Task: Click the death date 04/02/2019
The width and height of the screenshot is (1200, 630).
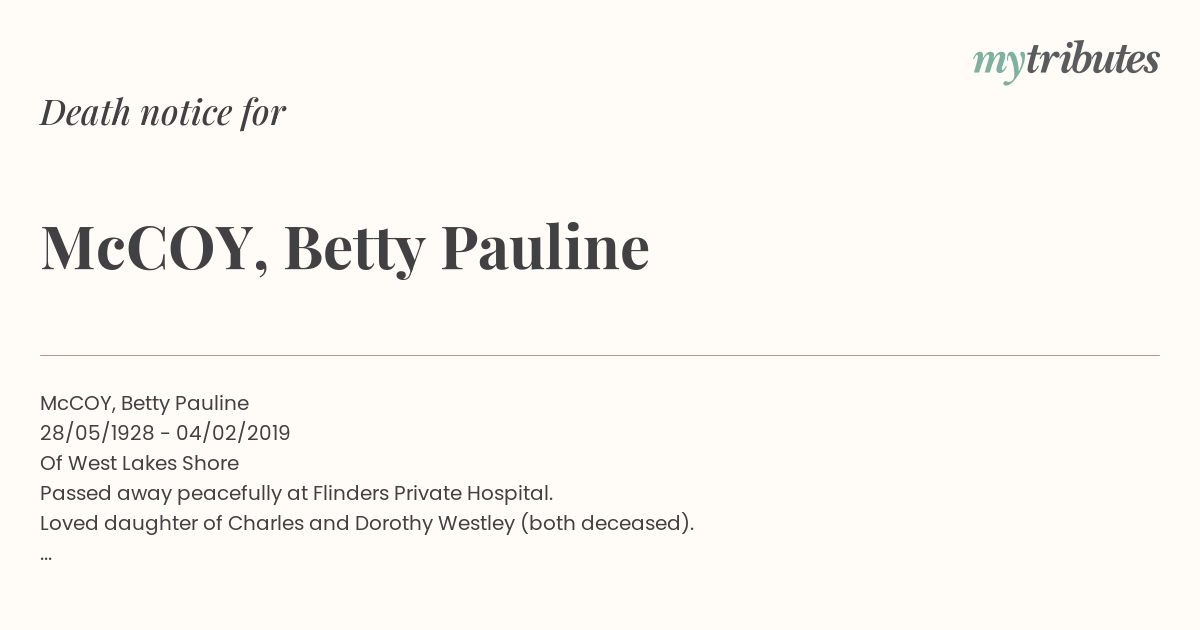Action: pyautogui.click(x=233, y=433)
